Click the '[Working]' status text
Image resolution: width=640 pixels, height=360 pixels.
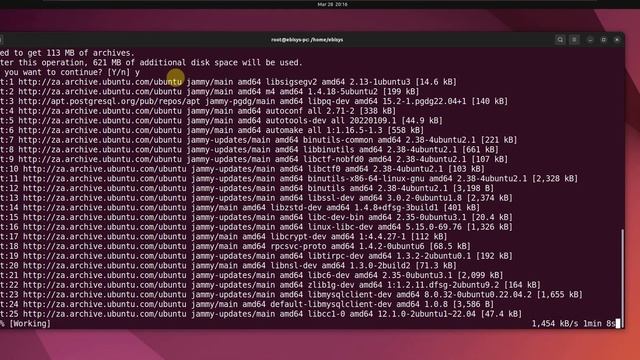(30, 324)
